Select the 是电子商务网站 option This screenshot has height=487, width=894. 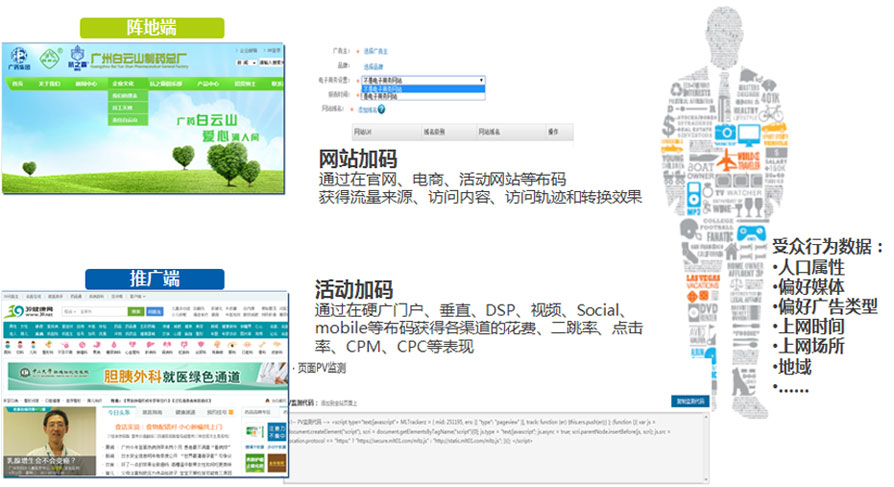423,96
